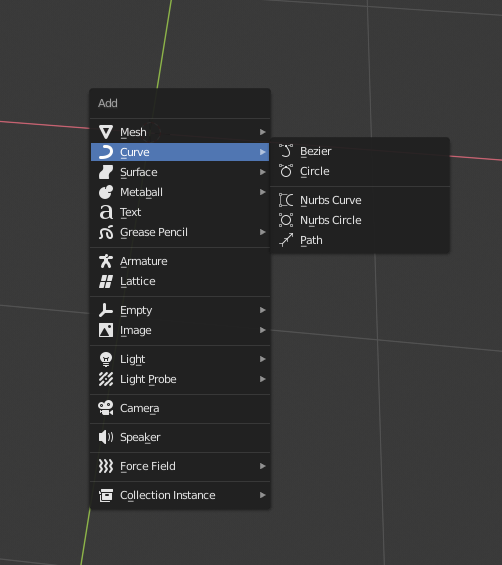The height and width of the screenshot is (565, 502).
Task: Click the Metaball icon
Action: point(106,192)
